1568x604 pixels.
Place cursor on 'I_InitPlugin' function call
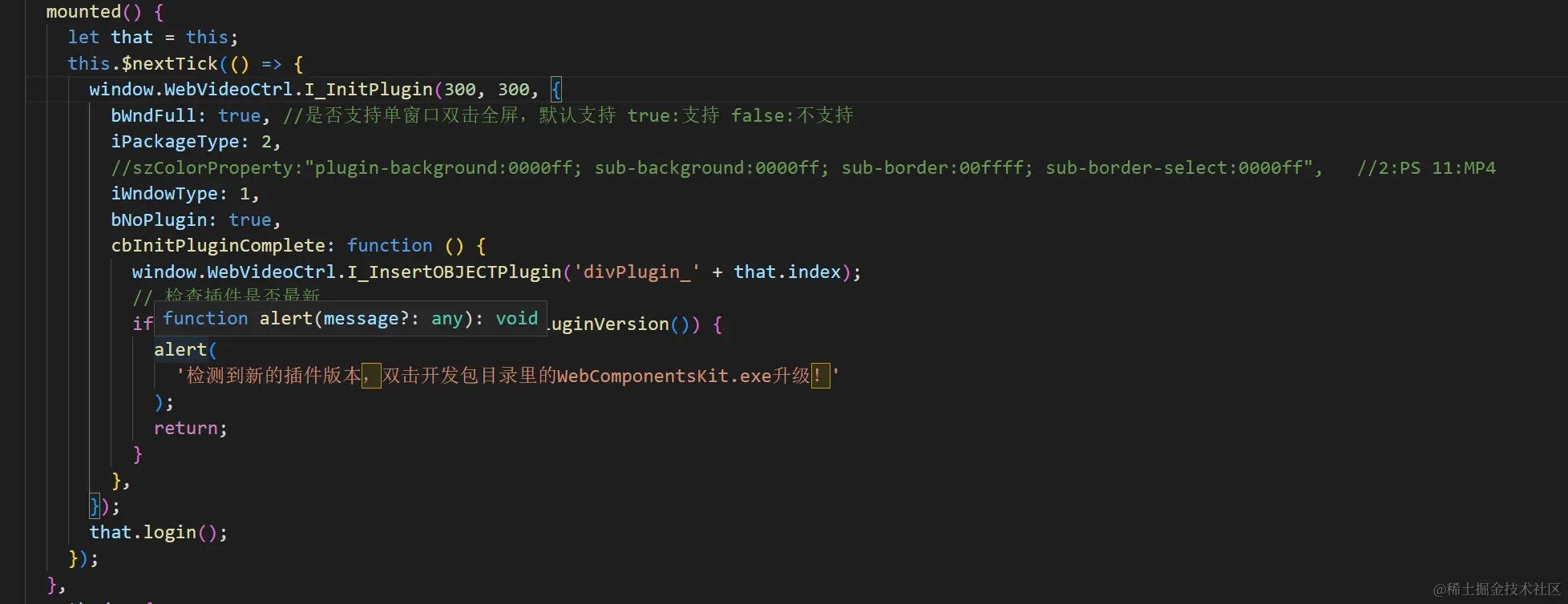click(368, 90)
